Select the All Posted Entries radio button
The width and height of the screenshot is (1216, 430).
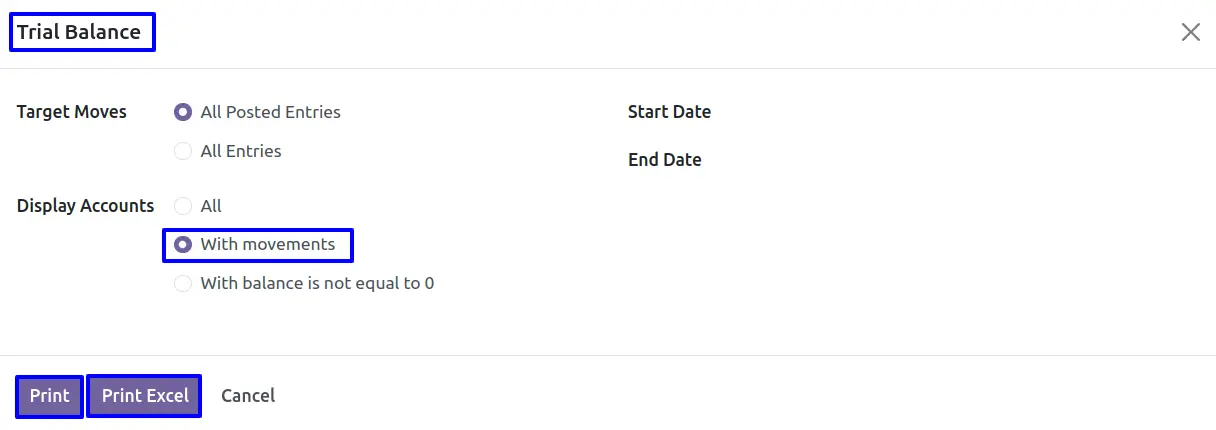point(183,112)
